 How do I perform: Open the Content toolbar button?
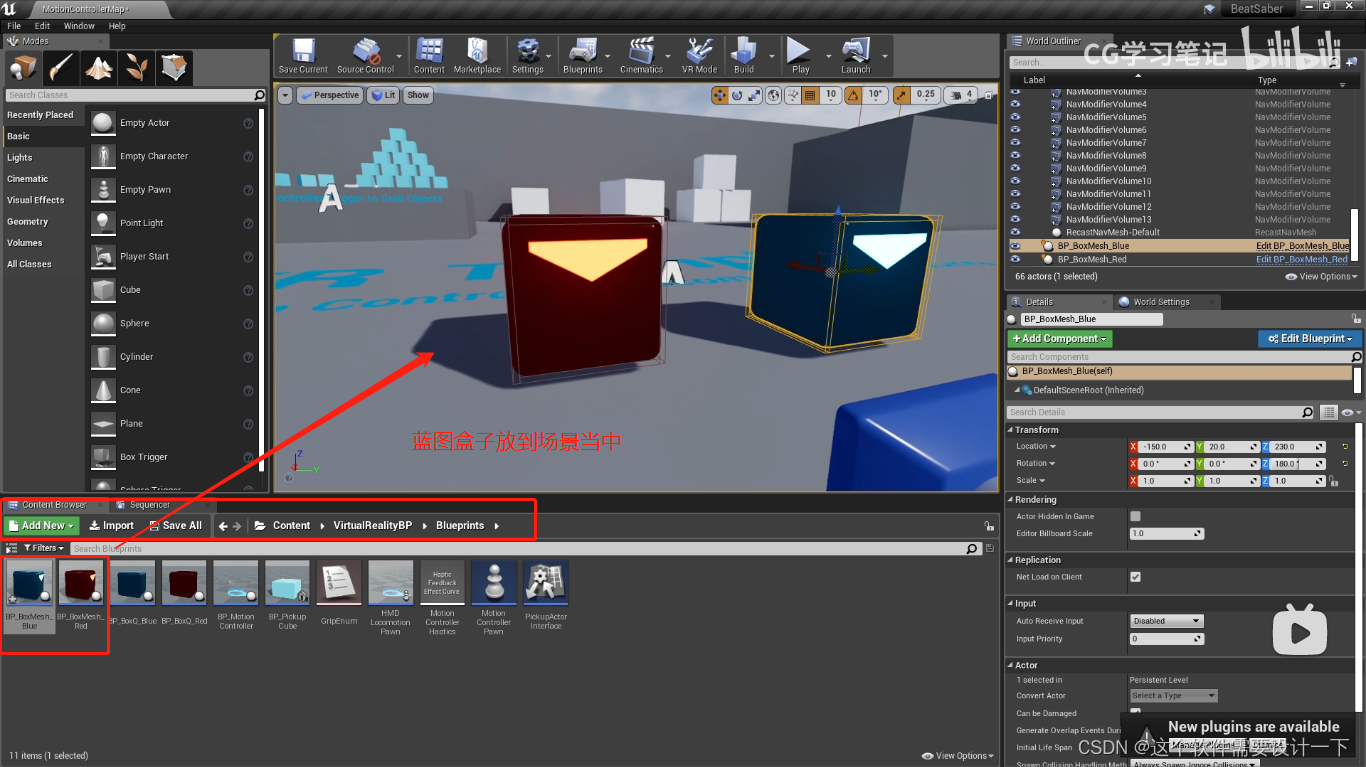pos(429,55)
